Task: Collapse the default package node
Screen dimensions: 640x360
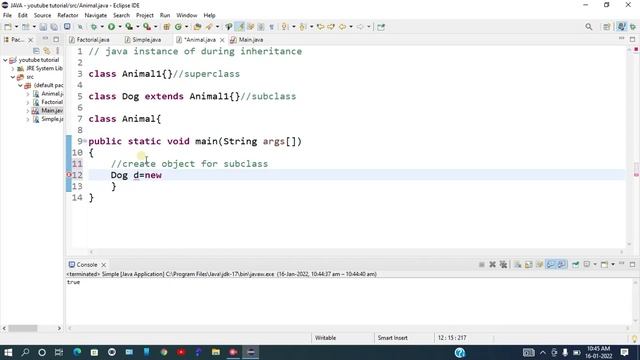Action: pyautogui.click(x=20, y=85)
